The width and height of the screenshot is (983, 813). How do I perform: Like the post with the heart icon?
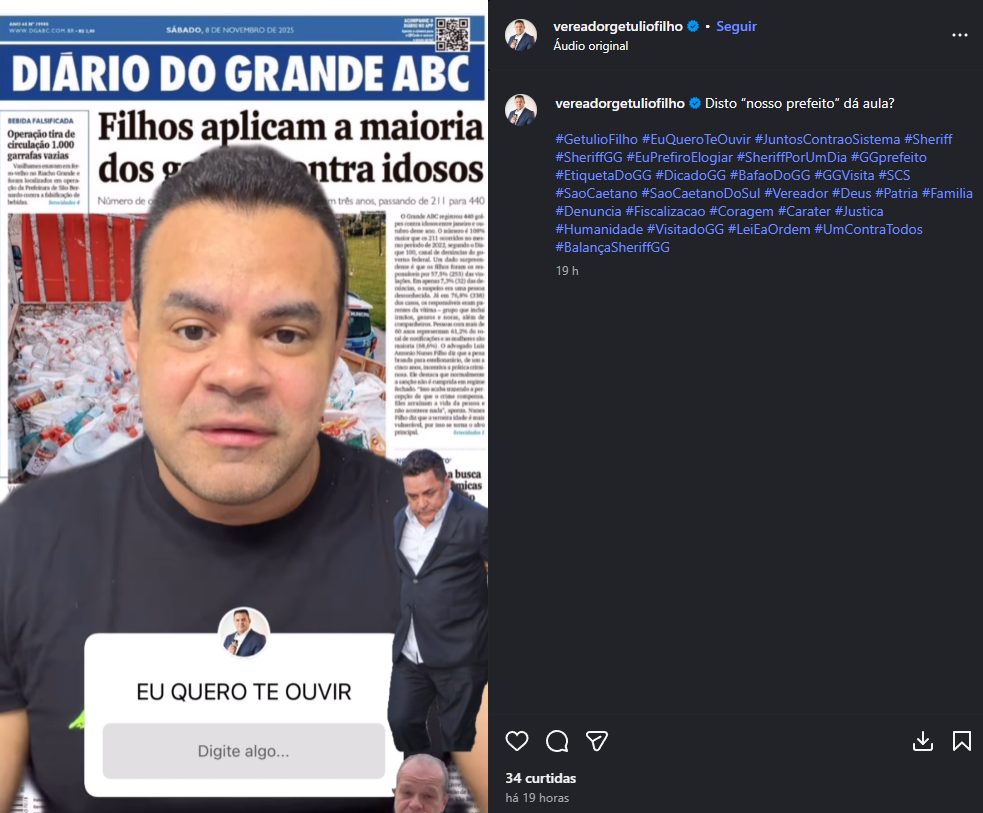point(517,741)
